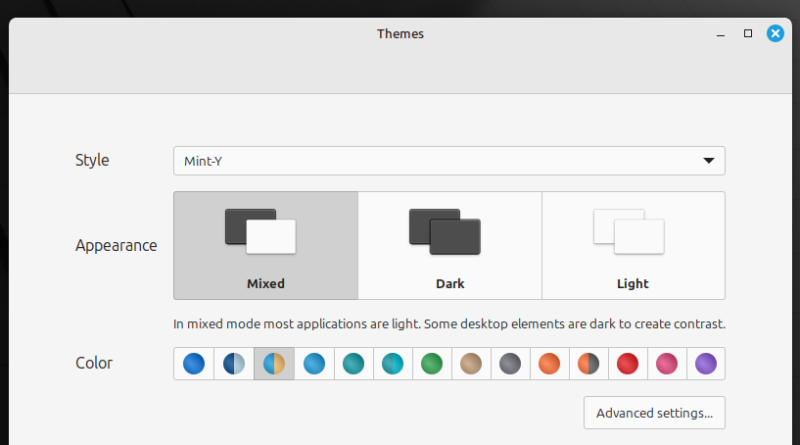This screenshot has height=445, width=800.
Task: Choose the grey color swatch
Action: pos(510,364)
